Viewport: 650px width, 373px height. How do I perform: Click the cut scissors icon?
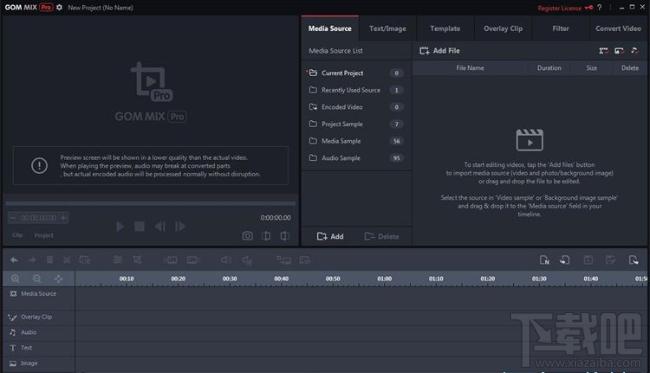pyautogui.click(x=67, y=260)
